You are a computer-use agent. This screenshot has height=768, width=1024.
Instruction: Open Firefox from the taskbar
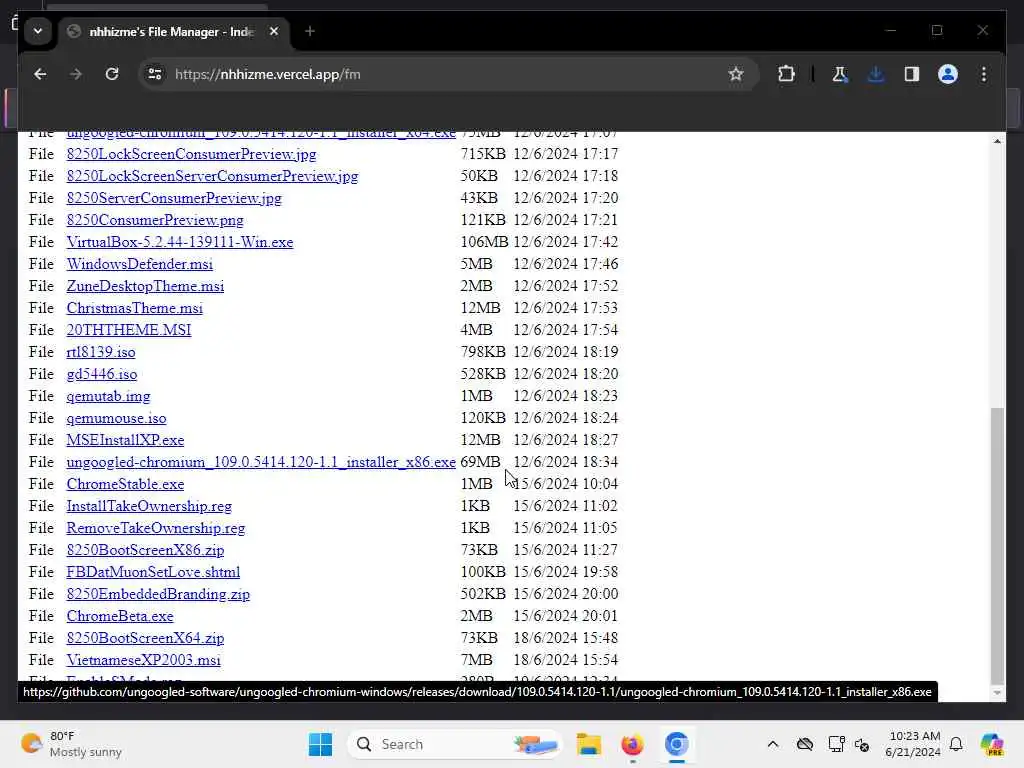click(632, 744)
